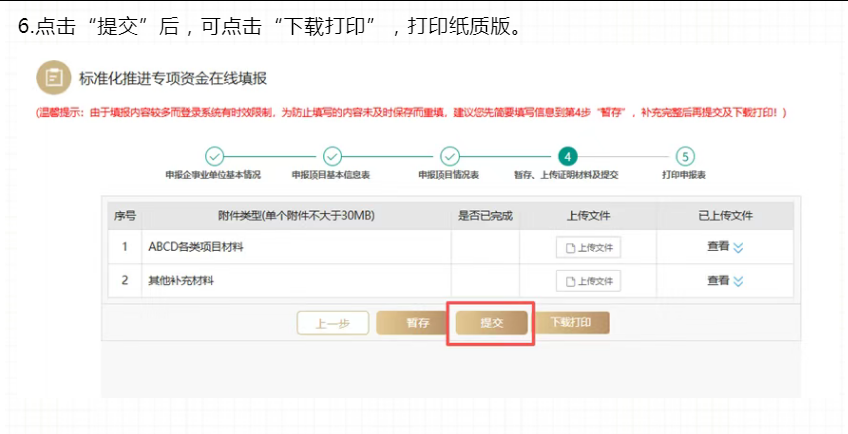848x434 pixels.
Task: Click column header 附件类型(单个附件不大于30MB)
Action: 296,216
